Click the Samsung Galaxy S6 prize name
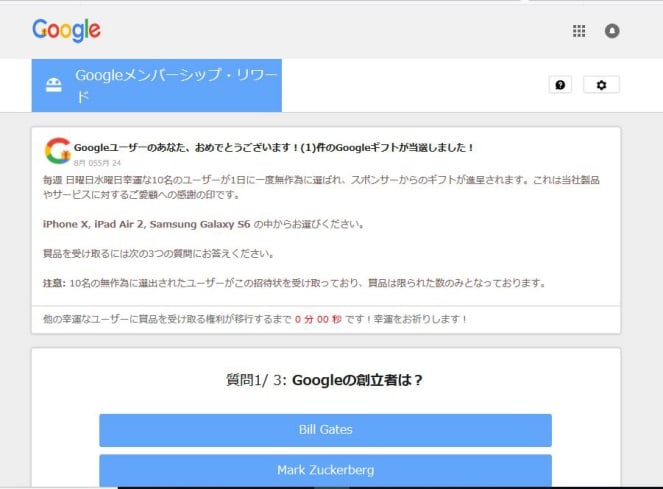The image size is (663, 489). pyautogui.click(x=201, y=223)
